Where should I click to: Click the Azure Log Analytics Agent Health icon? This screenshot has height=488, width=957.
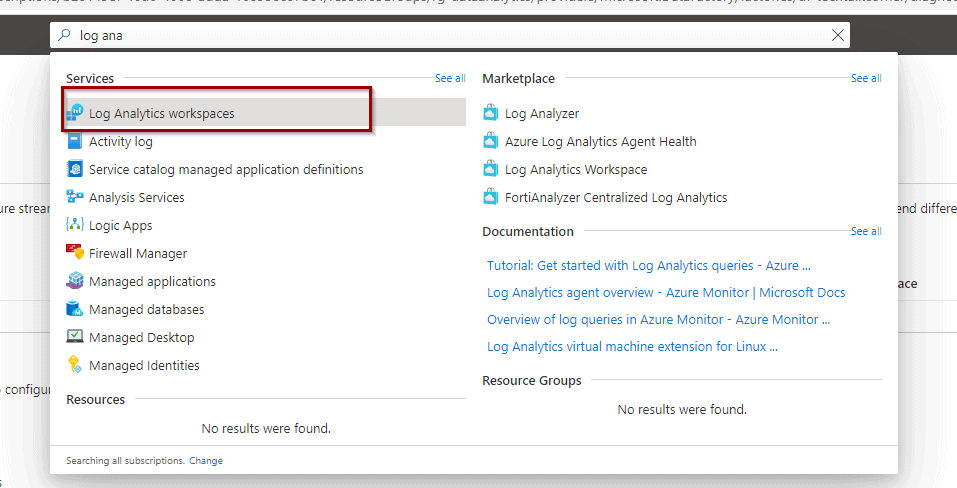(x=491, y=141)
